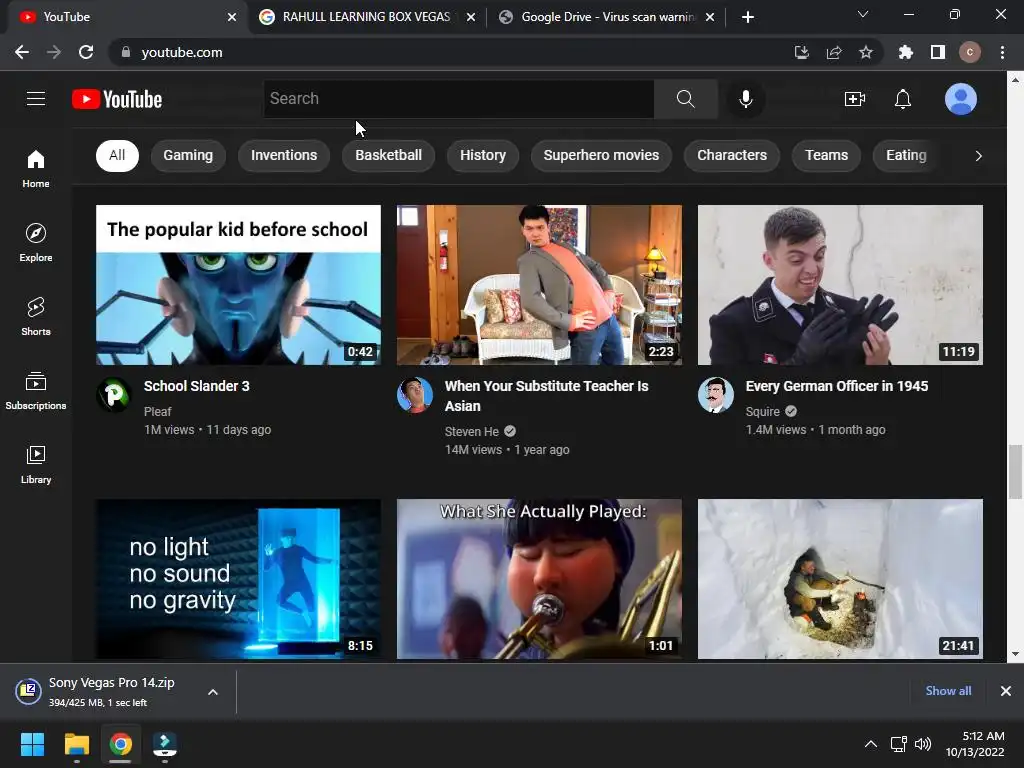Open Shorts in the sidebar

coord(36,317)
